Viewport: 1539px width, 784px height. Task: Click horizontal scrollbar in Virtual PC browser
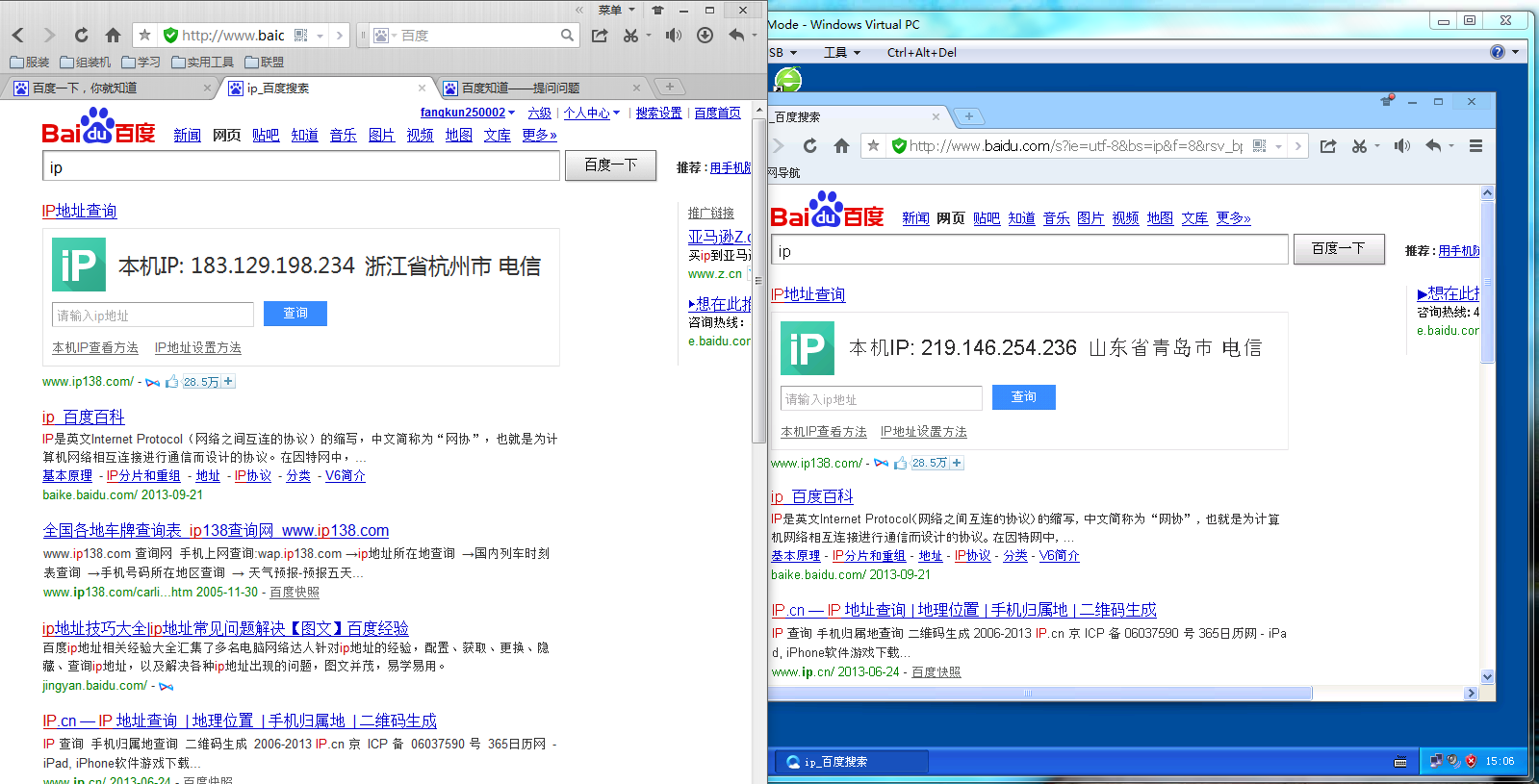1040,693
